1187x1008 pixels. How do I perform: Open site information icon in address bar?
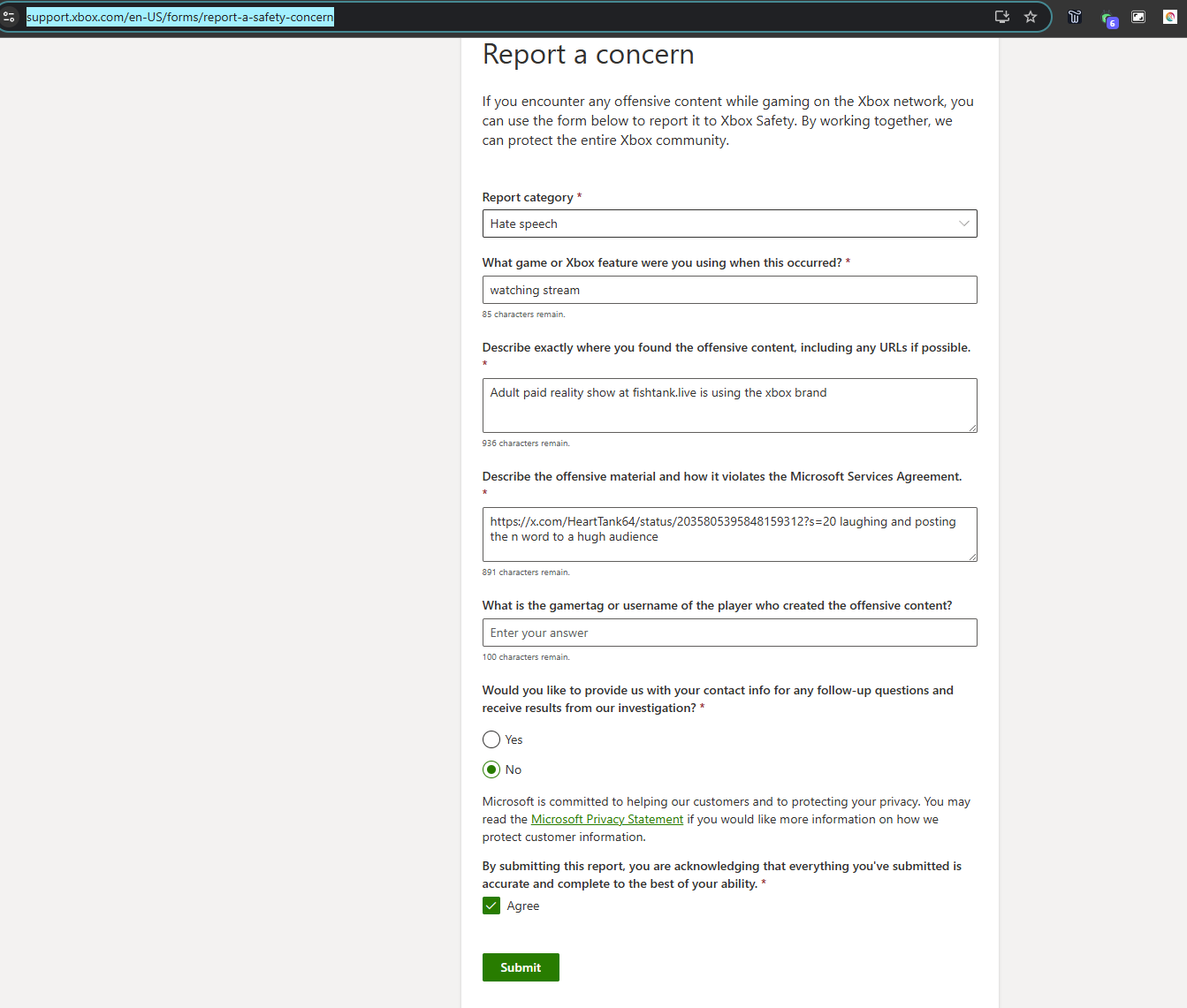tap(9, 17)
